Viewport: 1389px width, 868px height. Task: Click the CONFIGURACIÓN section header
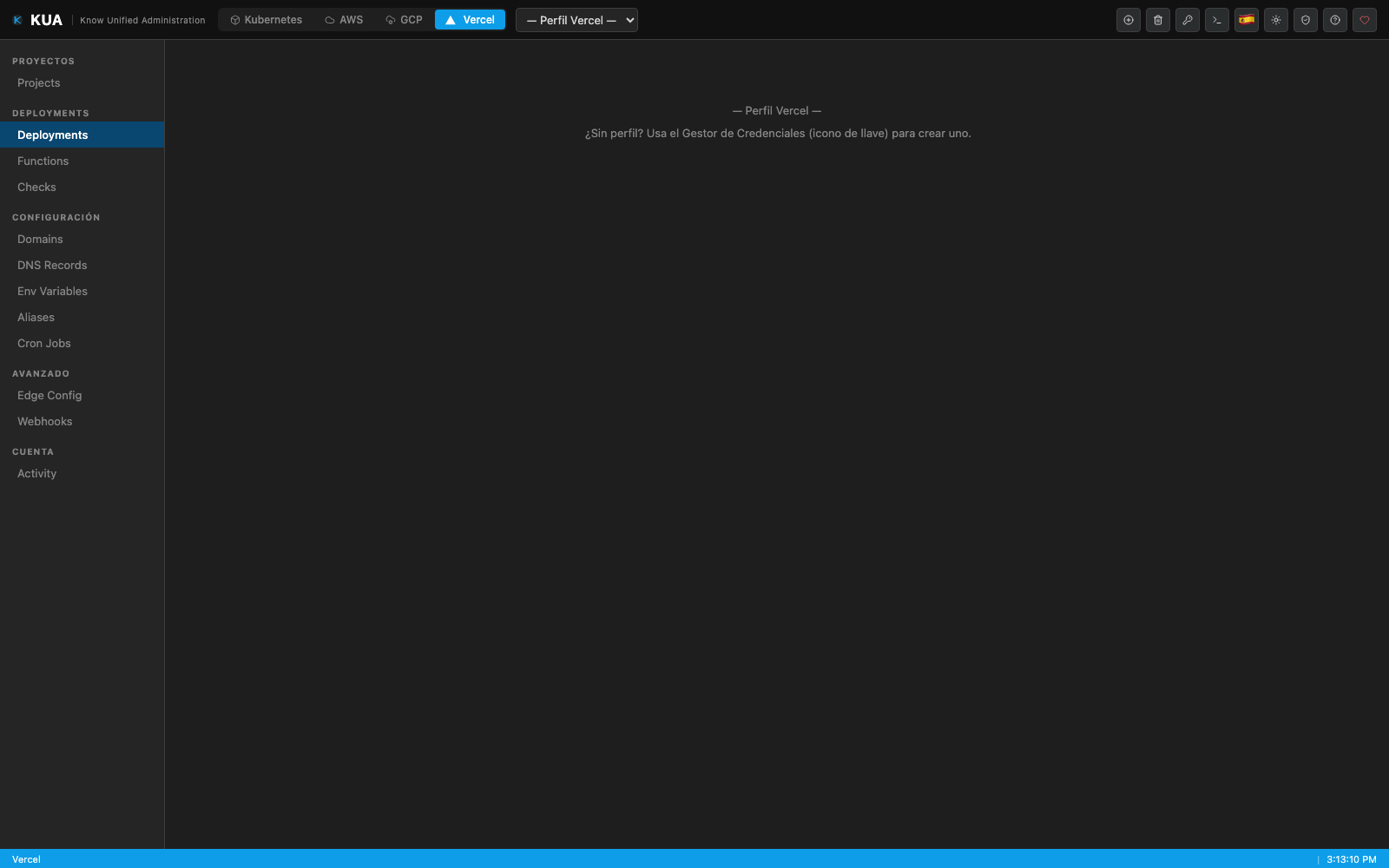click(x=56, y=218)
